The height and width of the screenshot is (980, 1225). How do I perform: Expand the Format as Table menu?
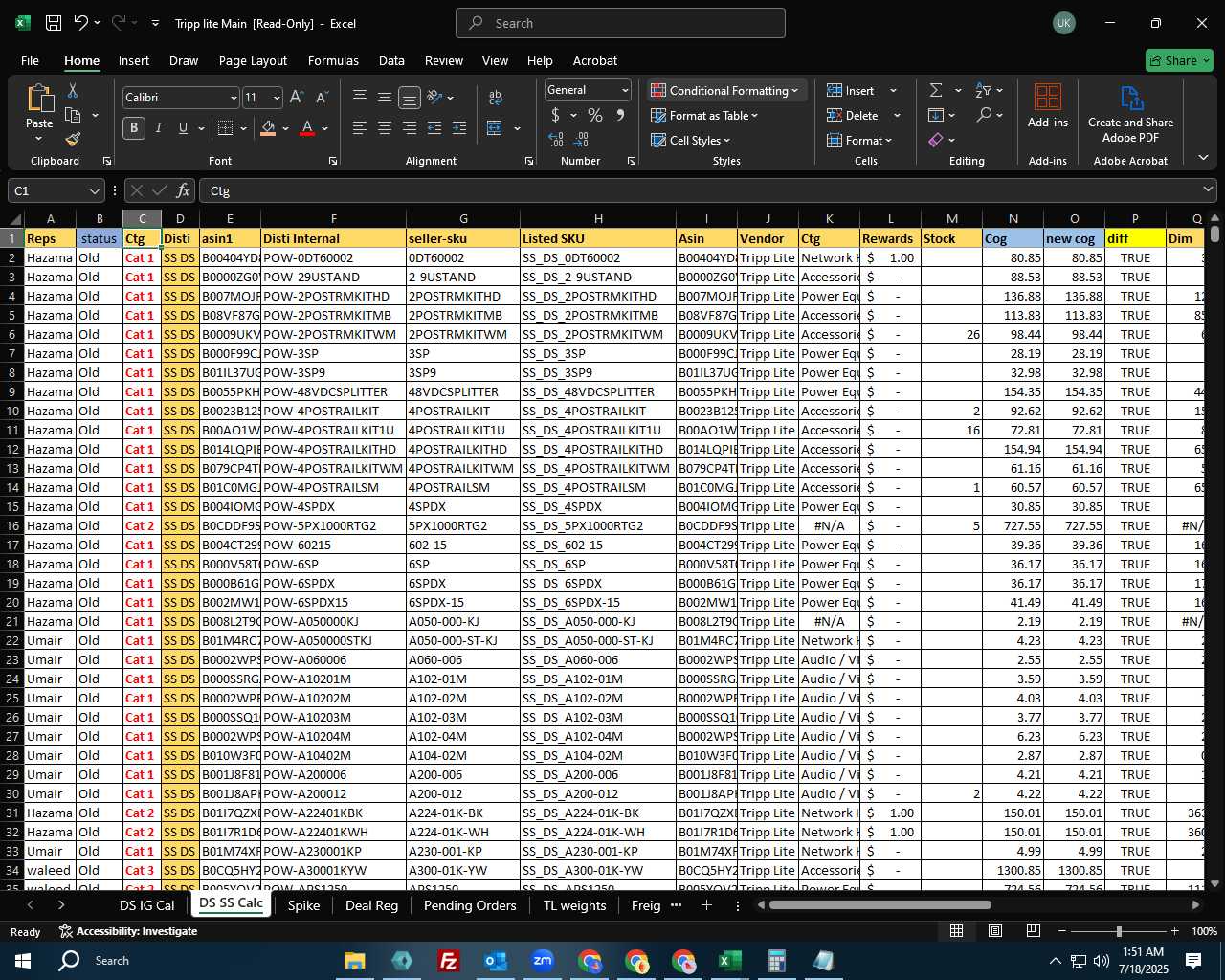coord(704,115)
